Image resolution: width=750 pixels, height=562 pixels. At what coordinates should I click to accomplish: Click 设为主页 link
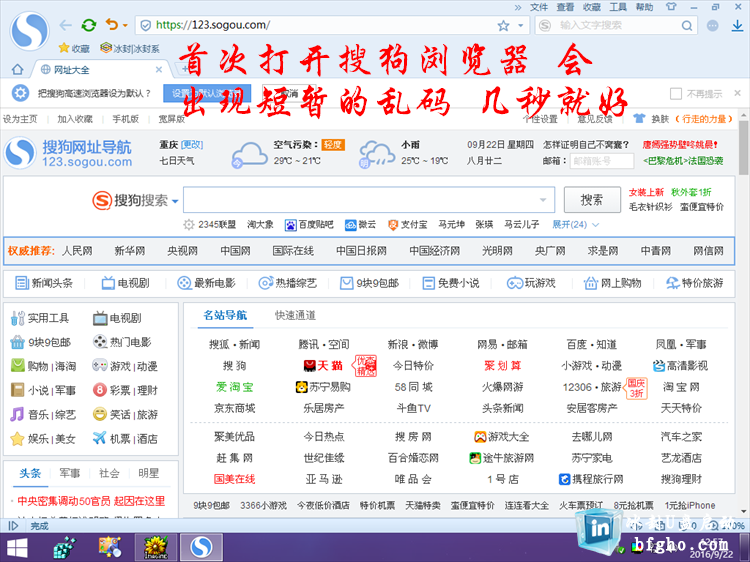click(20, 119)
